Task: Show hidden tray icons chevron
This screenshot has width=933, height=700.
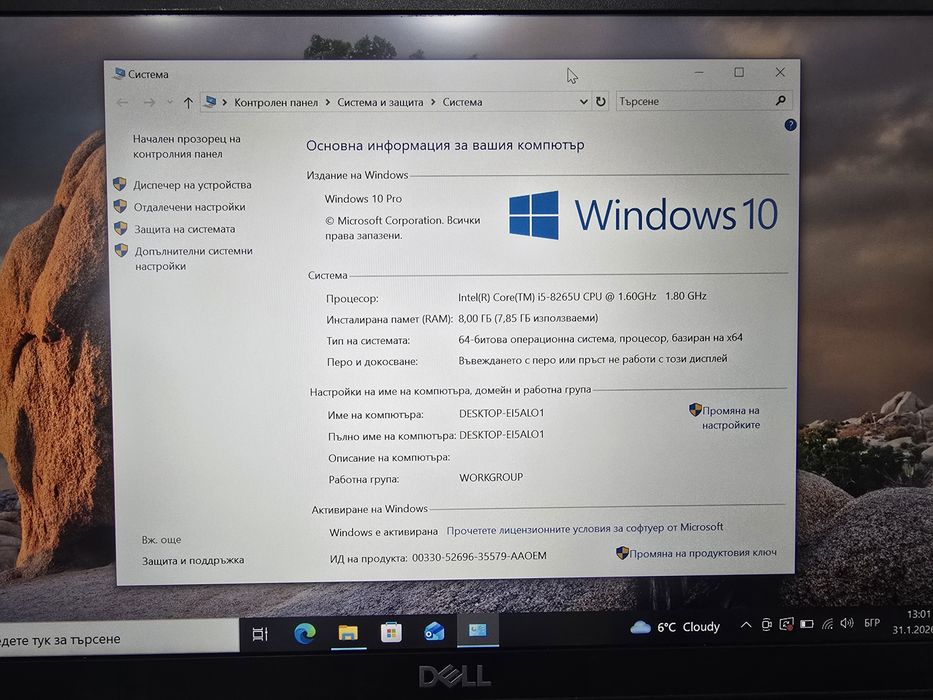Action: click(746, 625)
